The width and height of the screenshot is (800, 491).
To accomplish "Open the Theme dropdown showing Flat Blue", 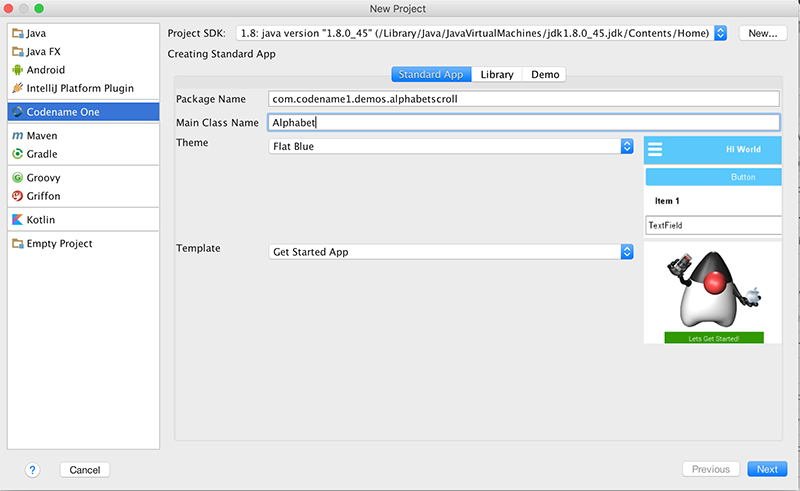I will point(451,146).
